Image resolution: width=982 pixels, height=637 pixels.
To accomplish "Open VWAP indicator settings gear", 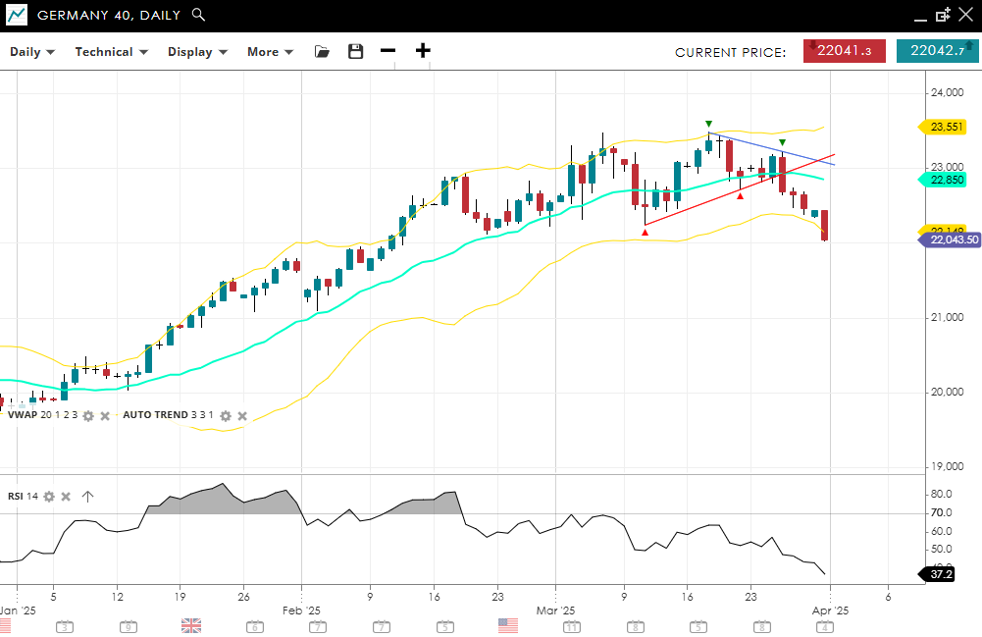I will tap(88, 415).
